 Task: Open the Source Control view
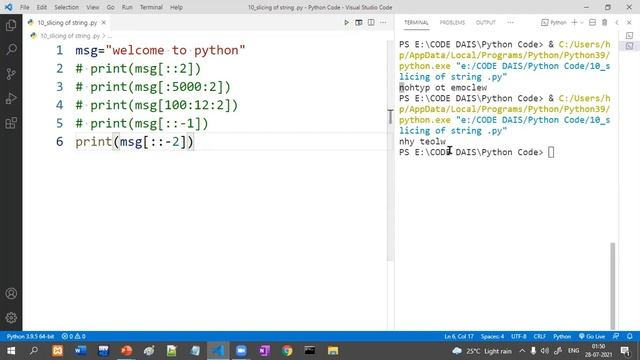[x=11, y=74]
